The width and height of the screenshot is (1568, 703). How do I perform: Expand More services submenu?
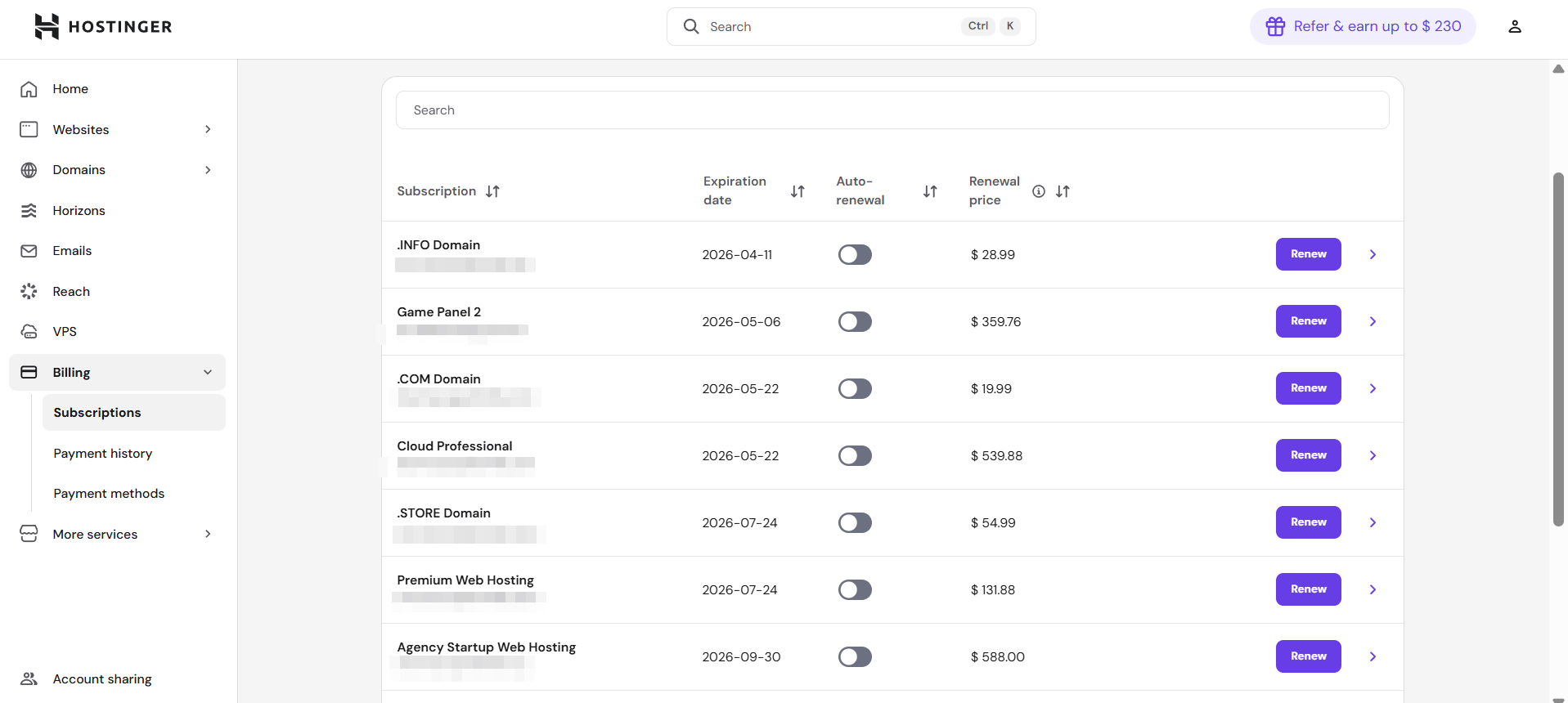tap(208, 535)
